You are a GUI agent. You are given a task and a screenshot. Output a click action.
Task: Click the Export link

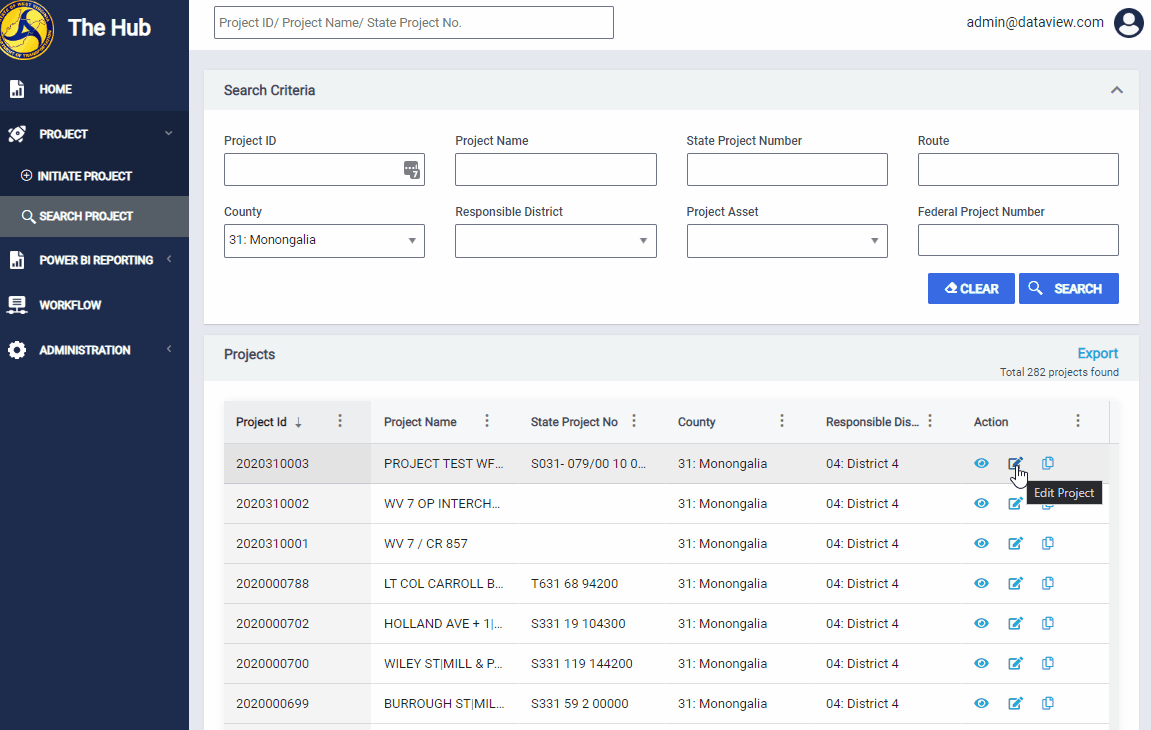(x=1097, y=353)
